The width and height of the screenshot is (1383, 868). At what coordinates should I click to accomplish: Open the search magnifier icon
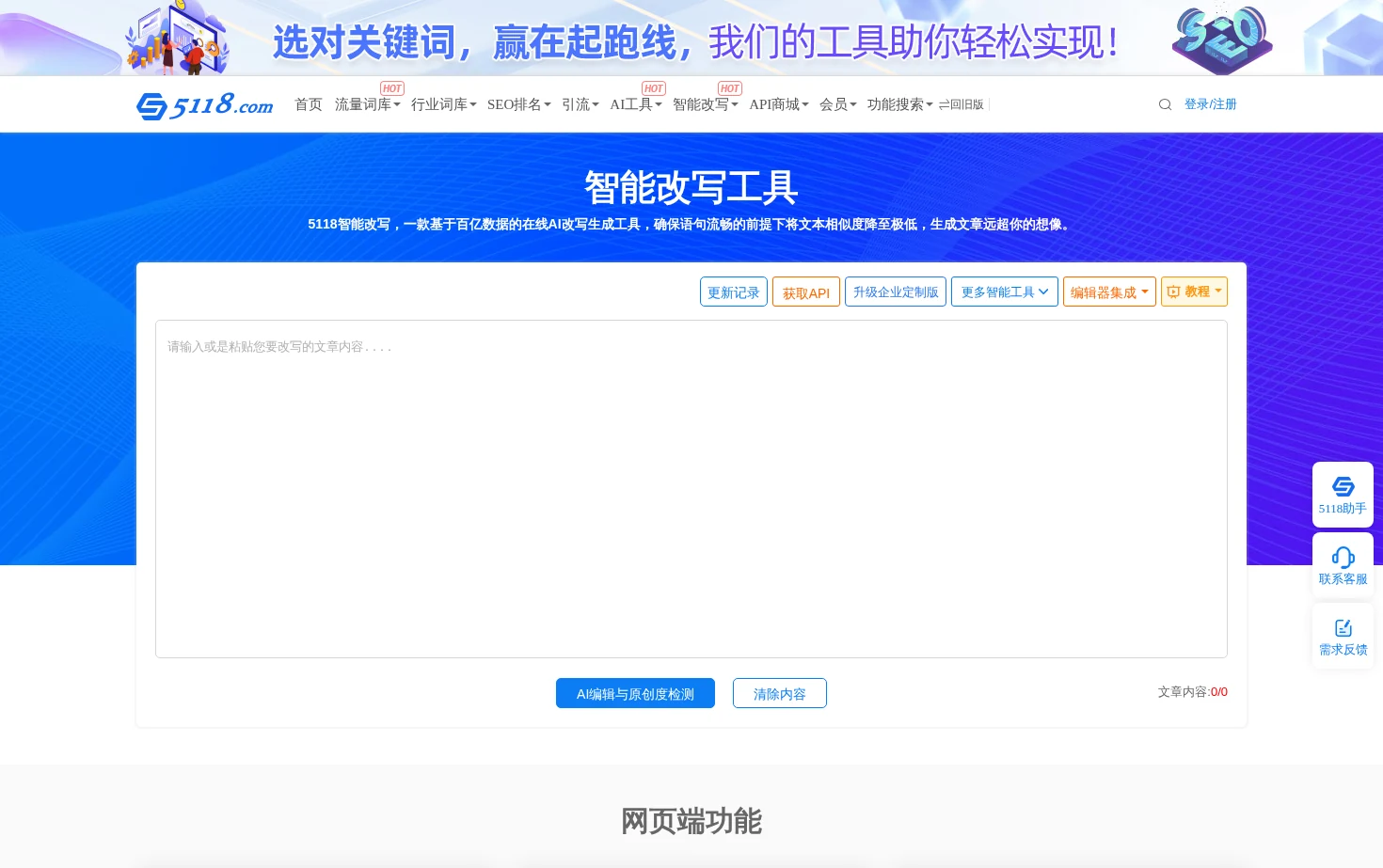click(x=1165, y=104)
